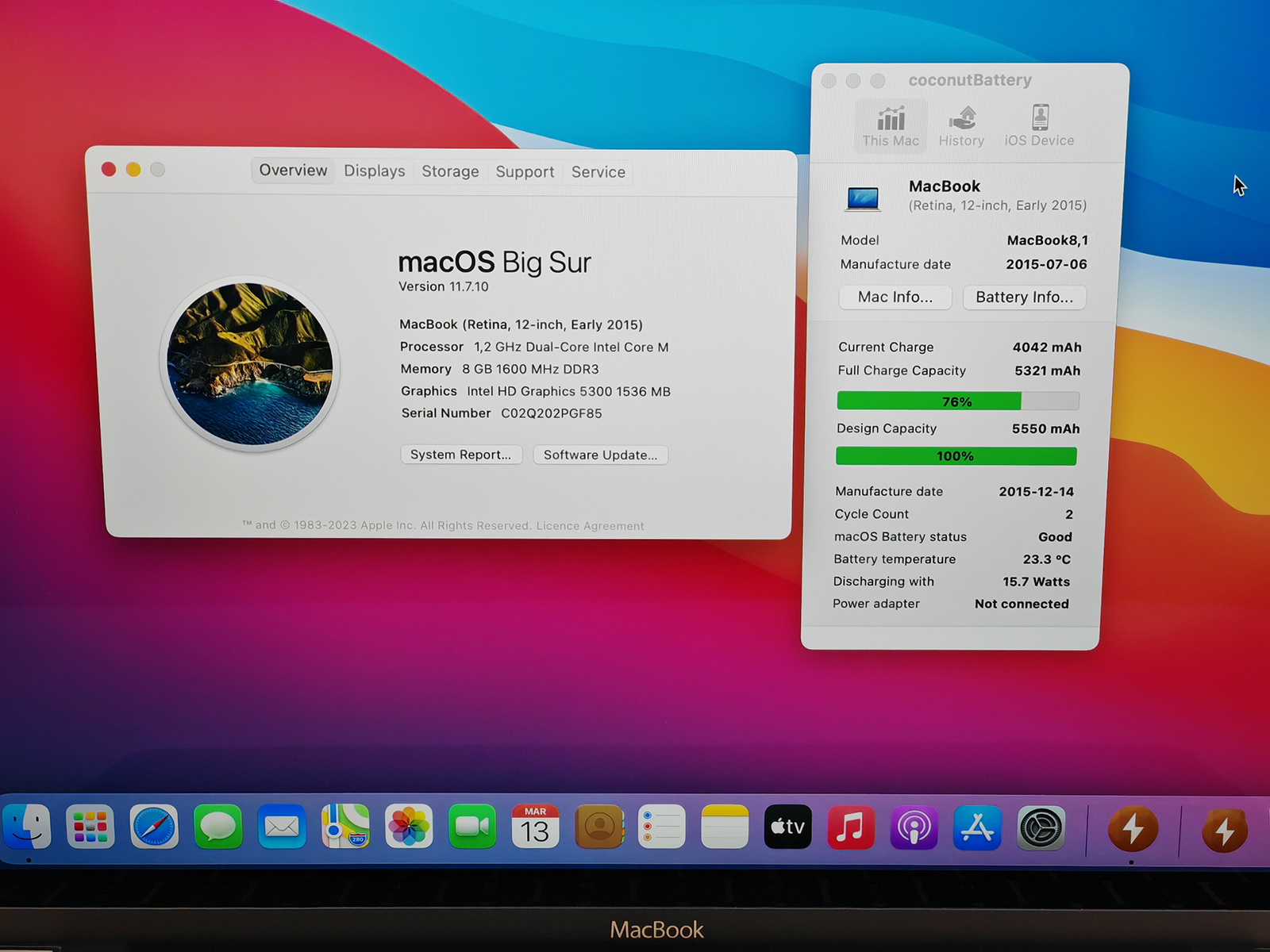
Task: Click the System Report... button
Action: click(x=461, y=455)
